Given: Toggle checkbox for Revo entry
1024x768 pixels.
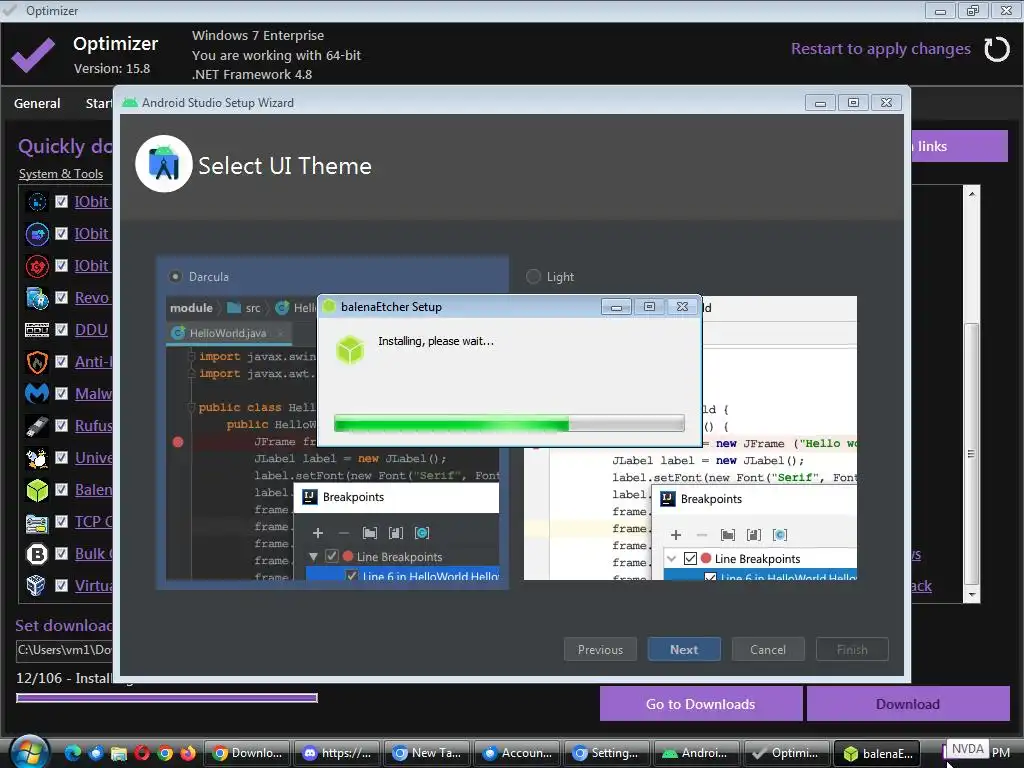Looking at the screenshot, I should [x=61, y=297].
